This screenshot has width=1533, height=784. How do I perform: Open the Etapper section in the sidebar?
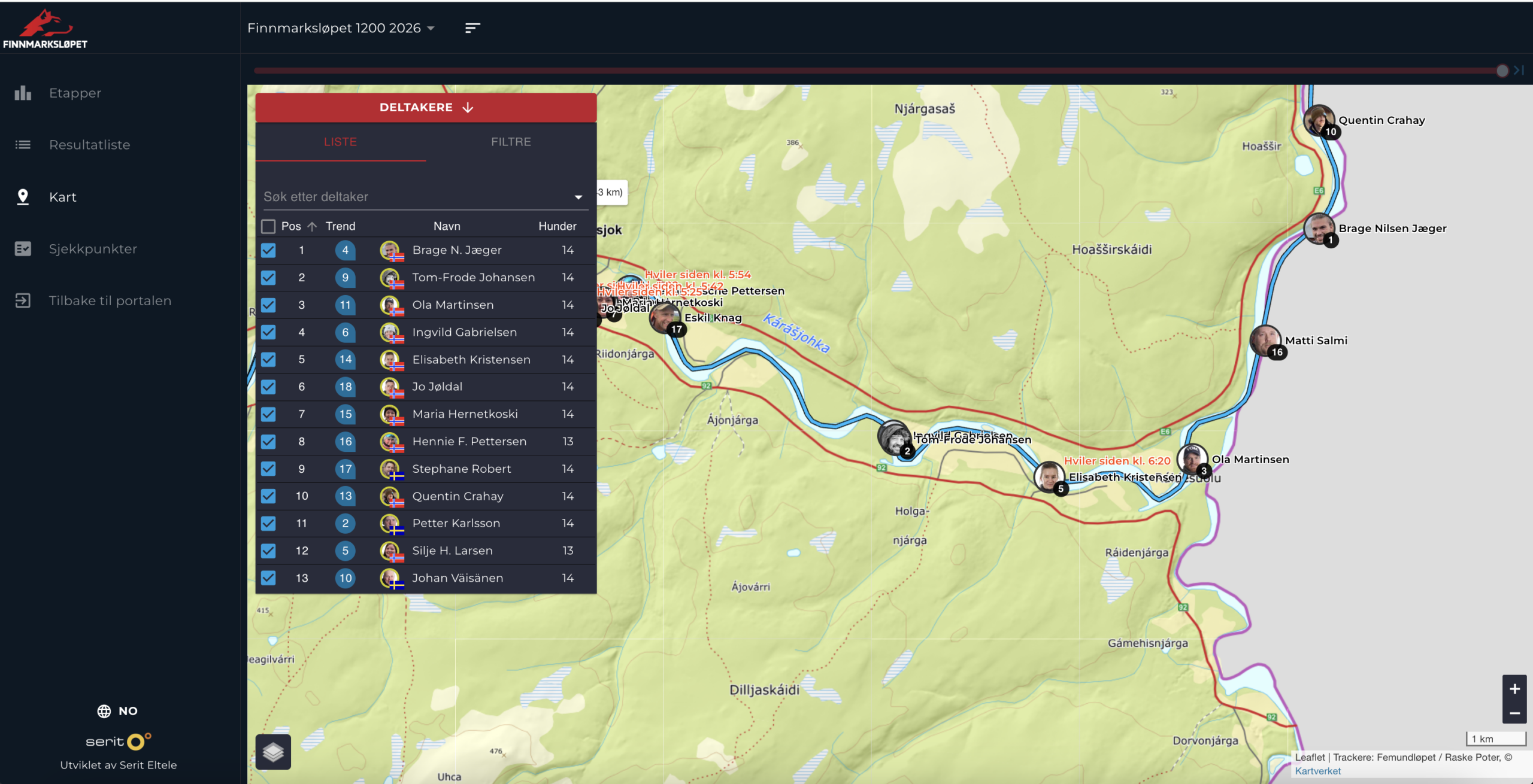pyautogui.click(x=74, y=93)
